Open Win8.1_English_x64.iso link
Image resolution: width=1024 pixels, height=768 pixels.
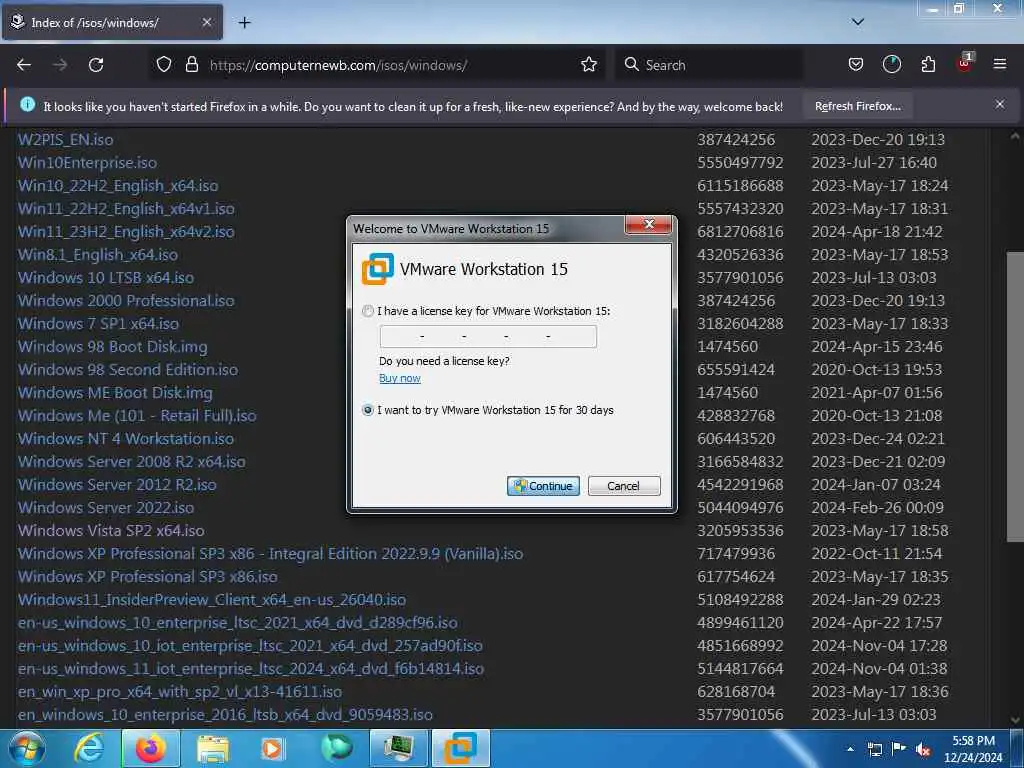point(98,255)
